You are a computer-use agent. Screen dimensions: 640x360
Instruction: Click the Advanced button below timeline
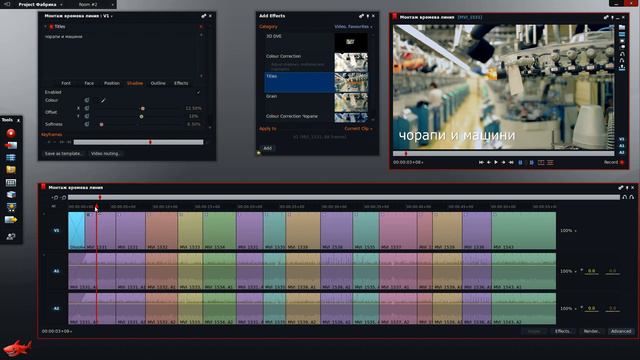pyautogui.click(x=621, y=331)
